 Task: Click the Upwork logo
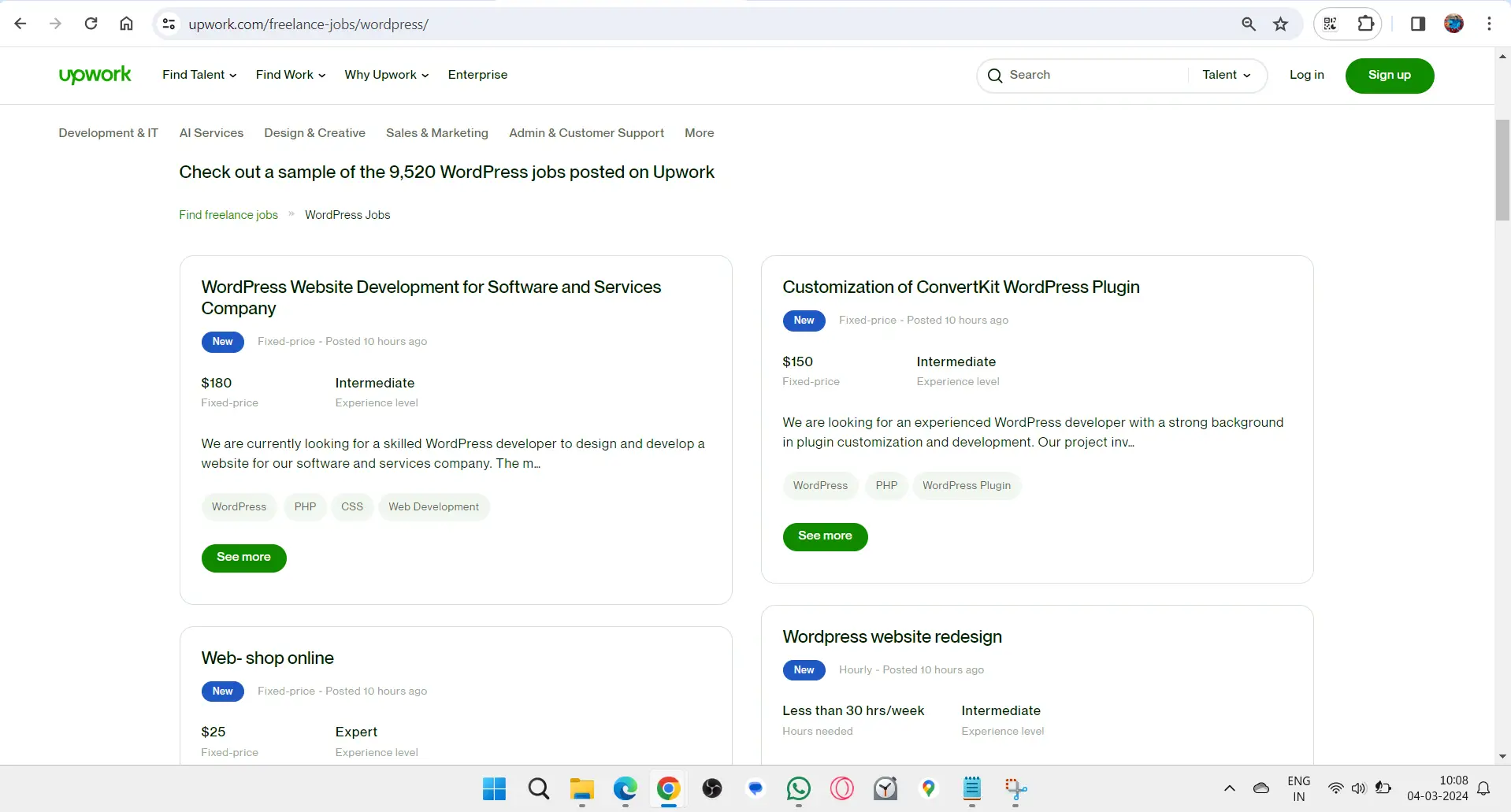95,75
